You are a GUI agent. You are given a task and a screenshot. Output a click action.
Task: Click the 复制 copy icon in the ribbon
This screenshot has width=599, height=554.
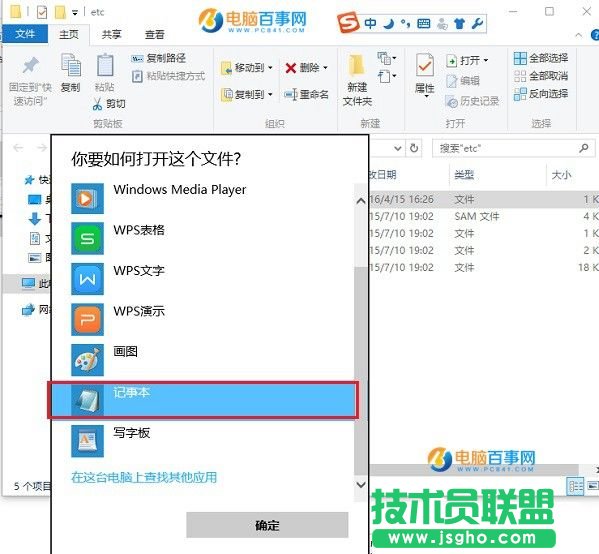pos(71,65)
